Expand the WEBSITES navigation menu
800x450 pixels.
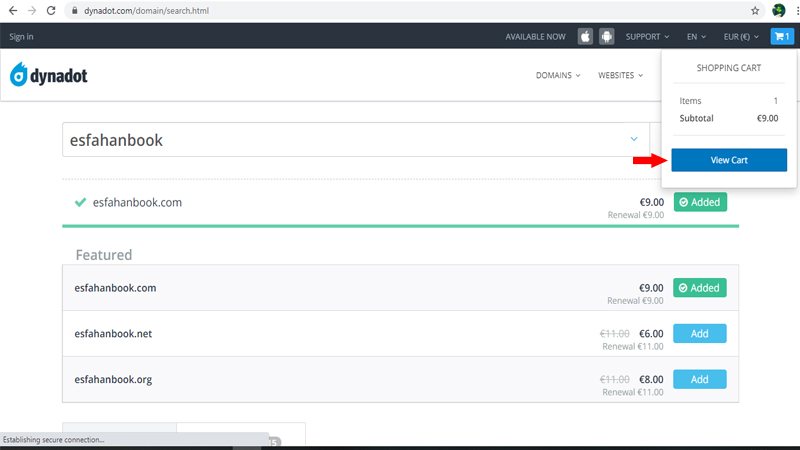tap(620, 75)
